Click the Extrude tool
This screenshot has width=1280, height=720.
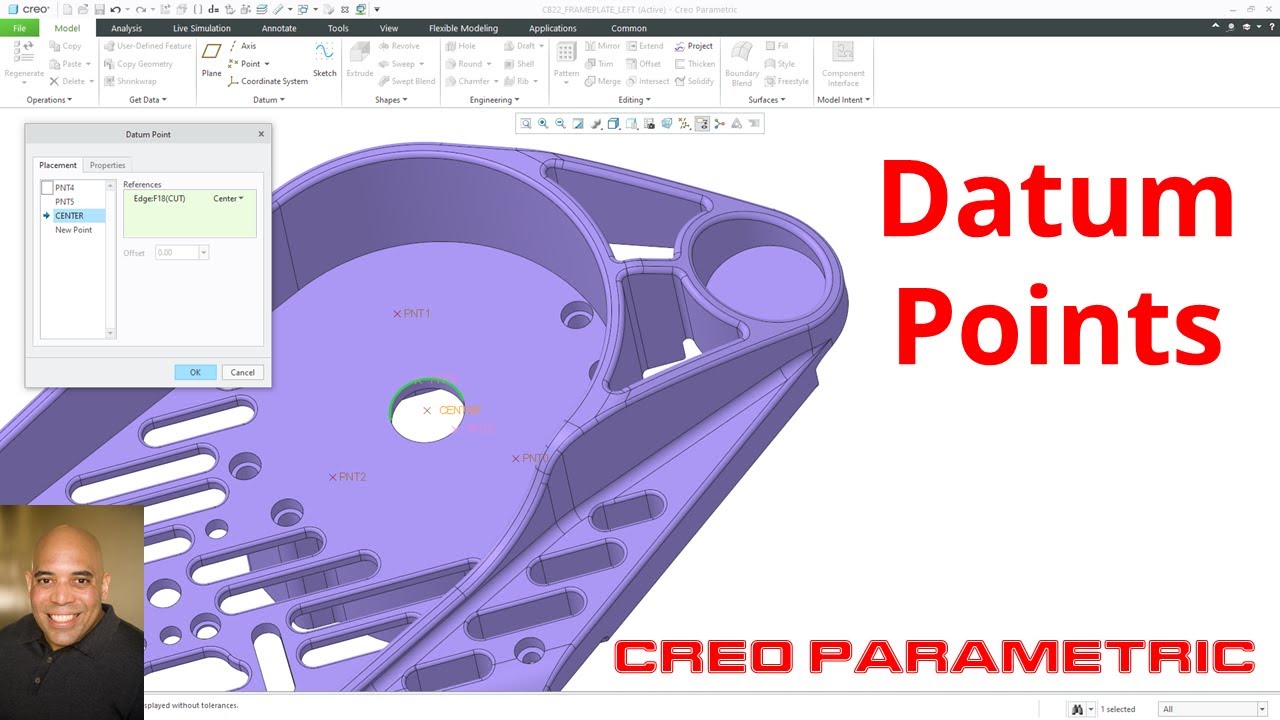(x=359, y=58)
